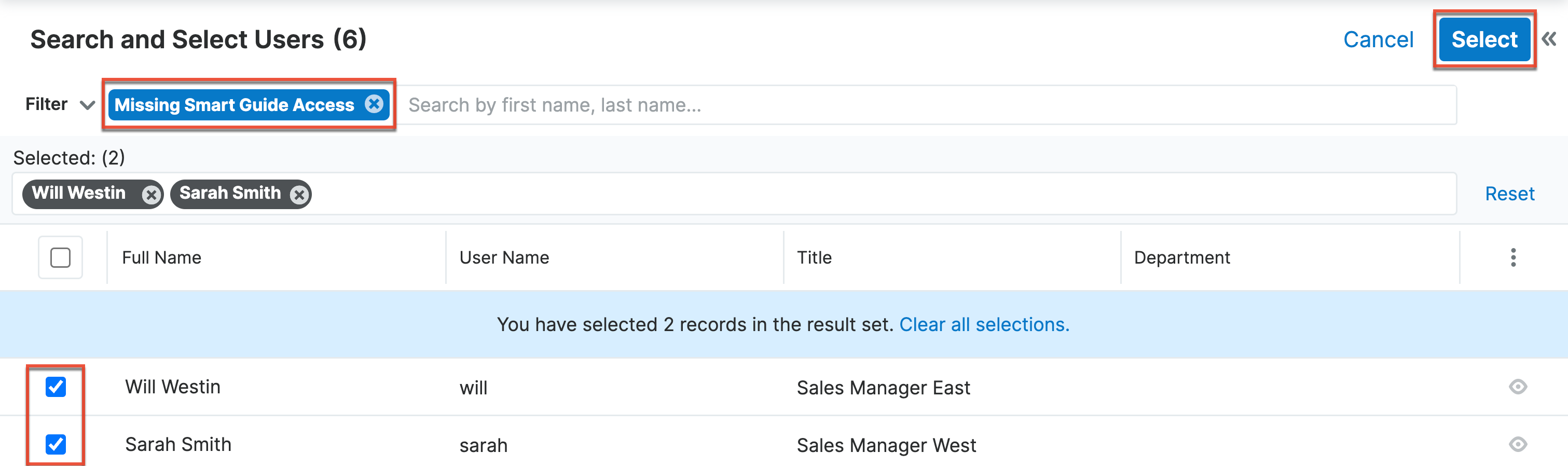Remove the Missing Smart Guide Access filter chip
Screen dimensions: 1568x466
coord(374,104)
